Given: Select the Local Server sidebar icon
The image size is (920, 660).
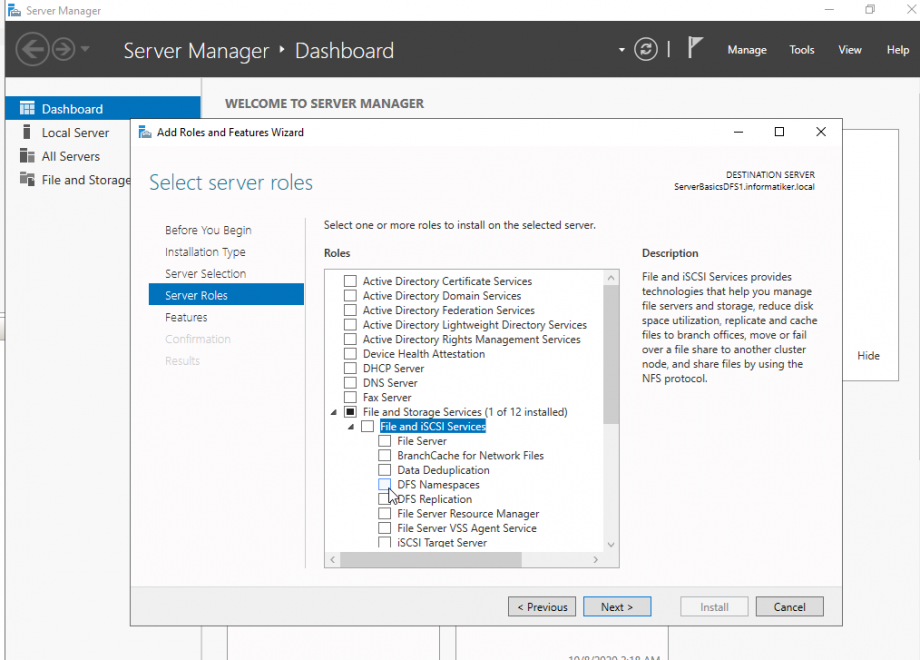Looking at the screenshot, I should point(25,132).
